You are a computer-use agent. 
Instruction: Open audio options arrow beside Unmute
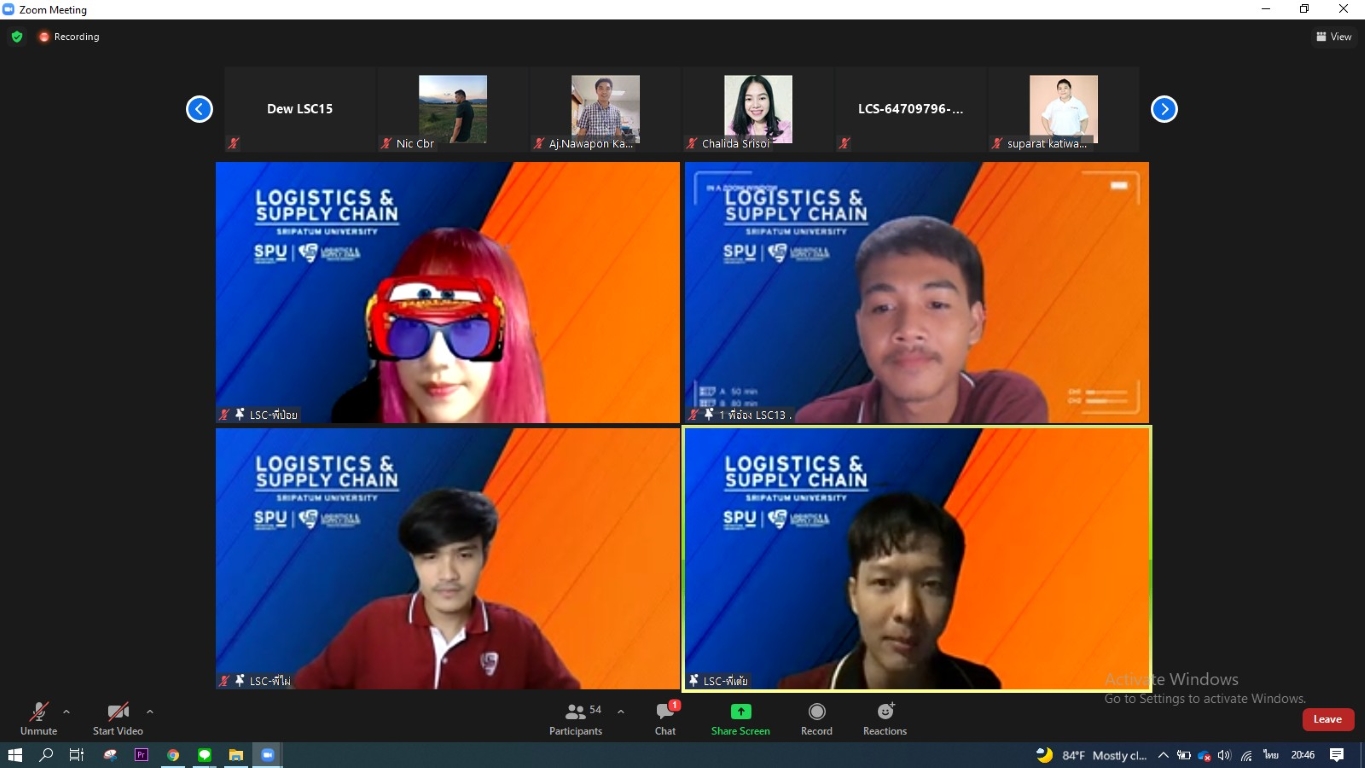point(66,712)
